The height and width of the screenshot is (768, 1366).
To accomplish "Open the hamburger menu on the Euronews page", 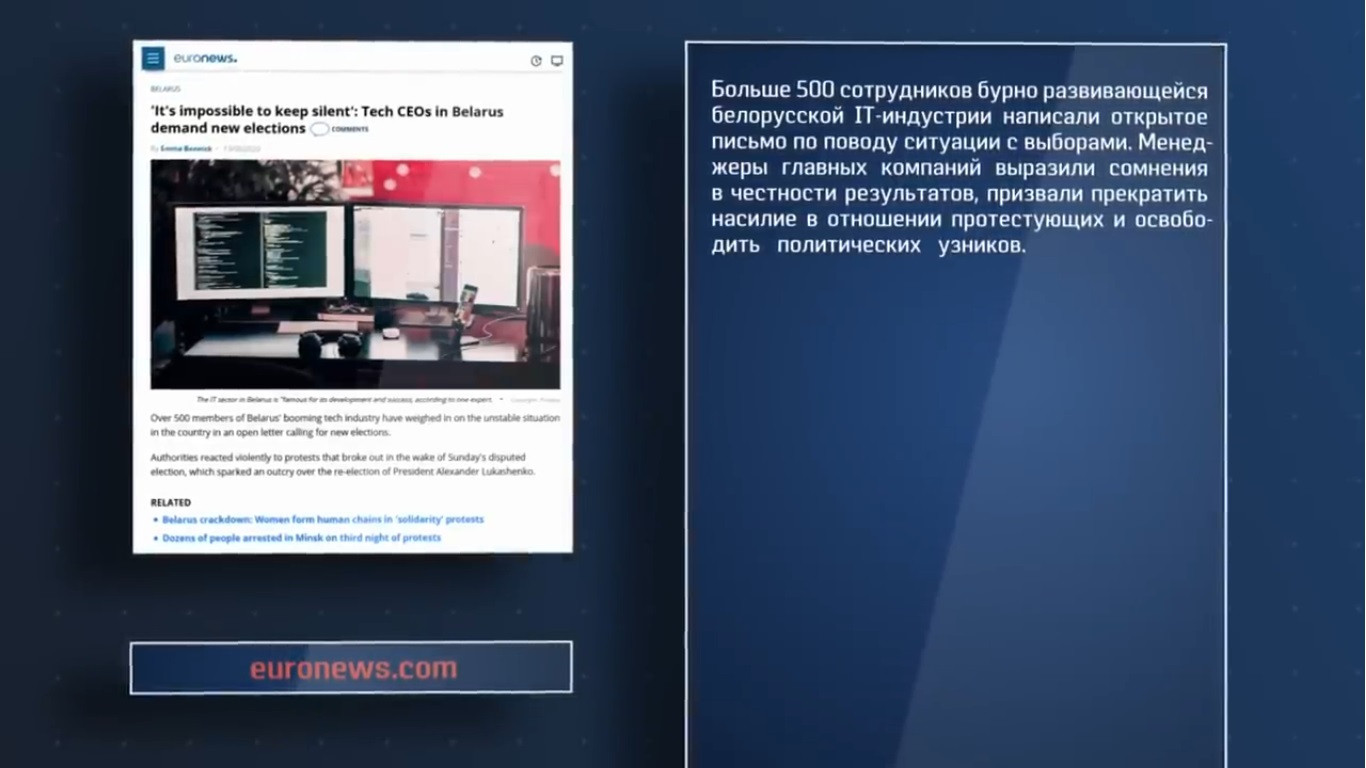I will pos(153,59).
